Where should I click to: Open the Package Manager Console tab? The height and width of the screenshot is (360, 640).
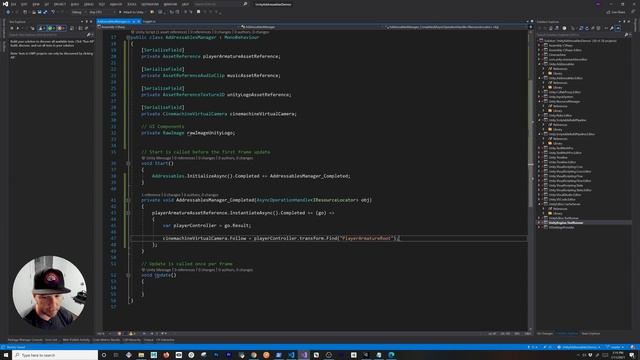pos(25,340)
